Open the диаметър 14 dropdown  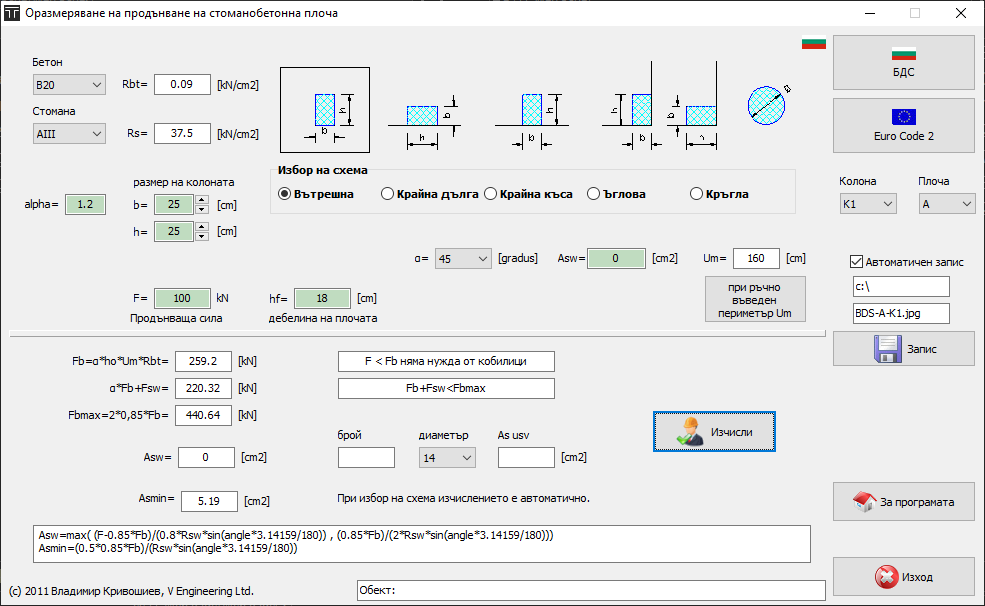pos(447,458)
